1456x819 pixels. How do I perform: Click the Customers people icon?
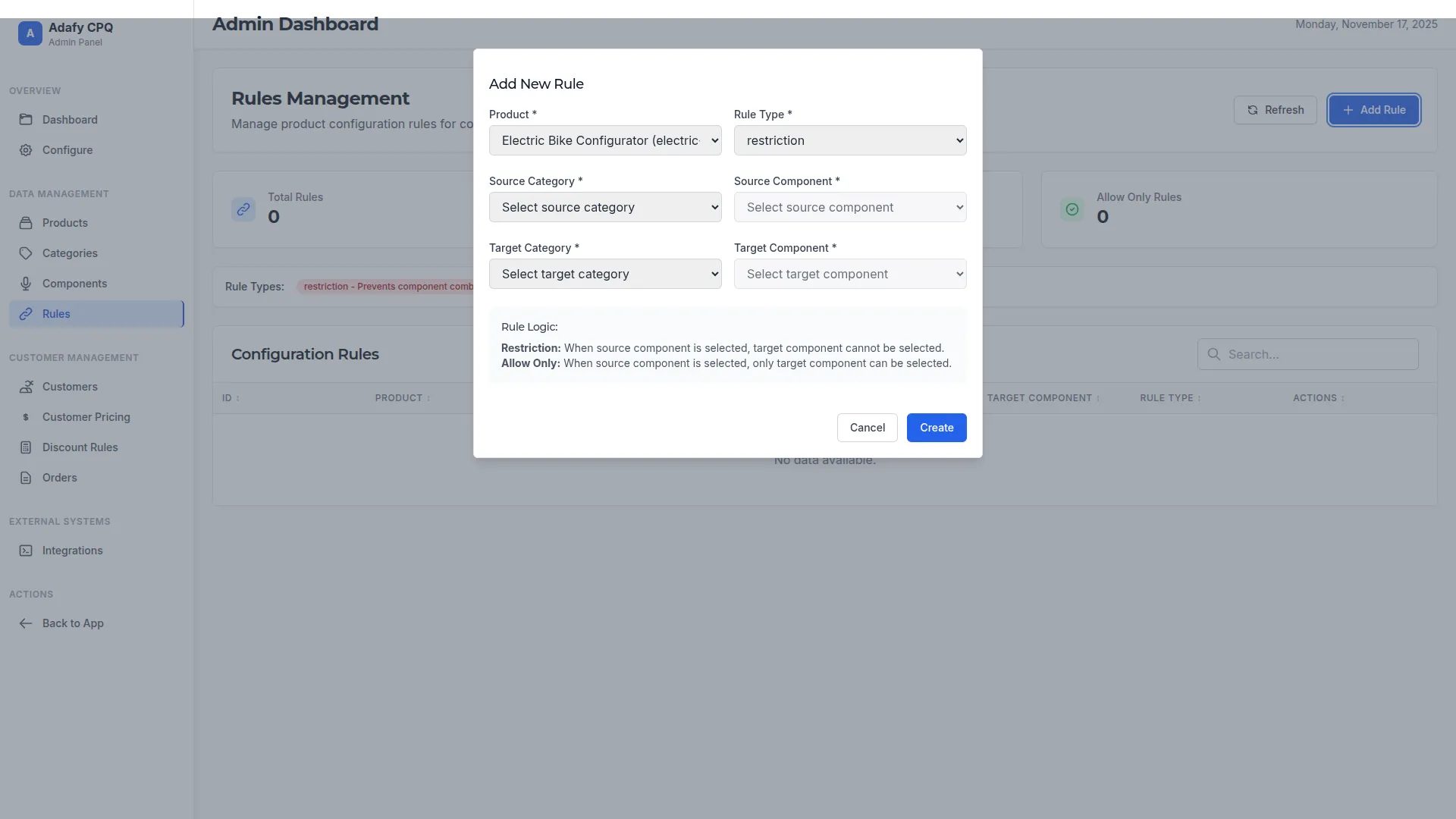pyautogui.click(x=26, y=387)
